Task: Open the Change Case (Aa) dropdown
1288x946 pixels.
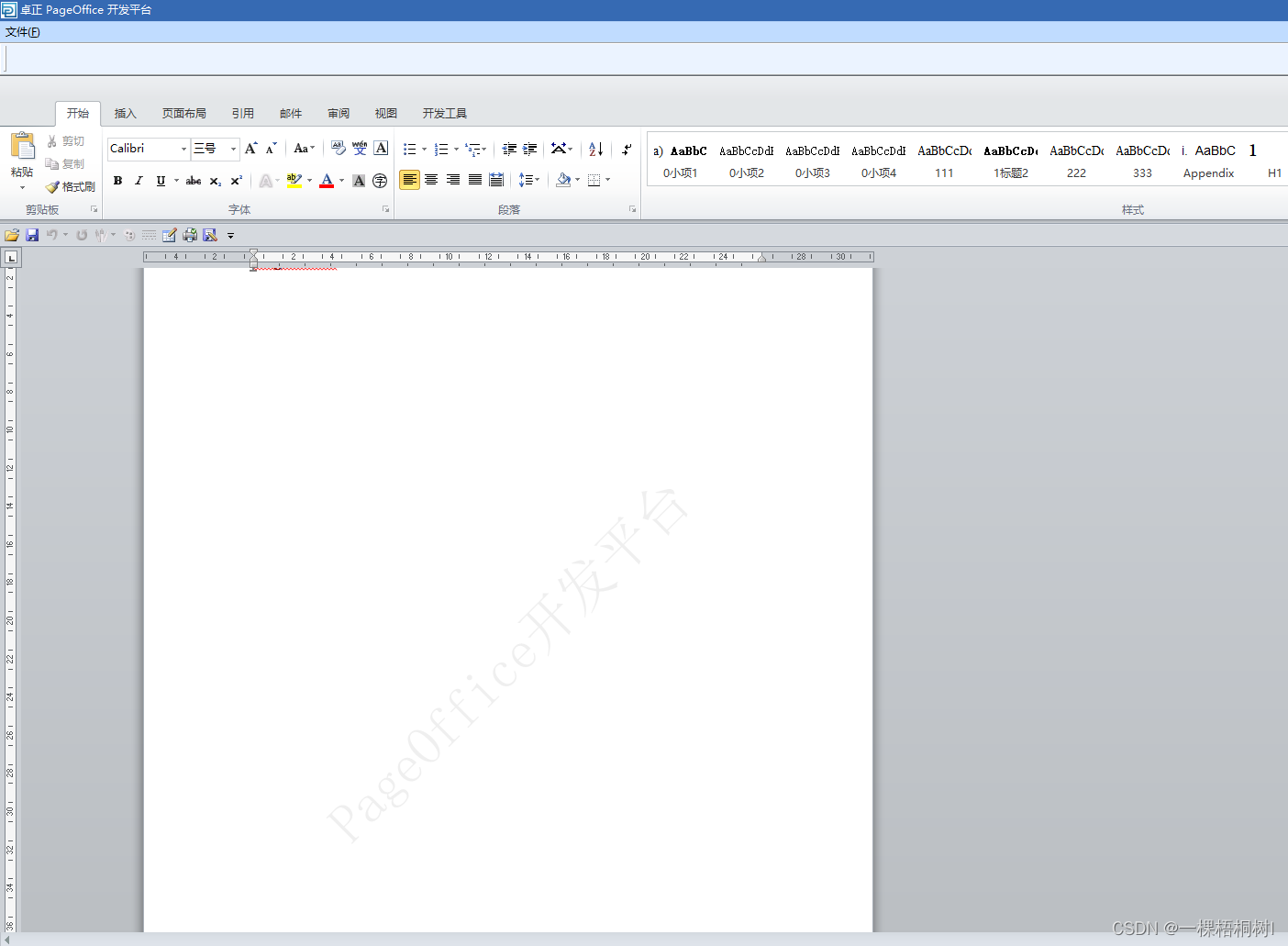Action: pyautogui.click(x=304, y=149)
